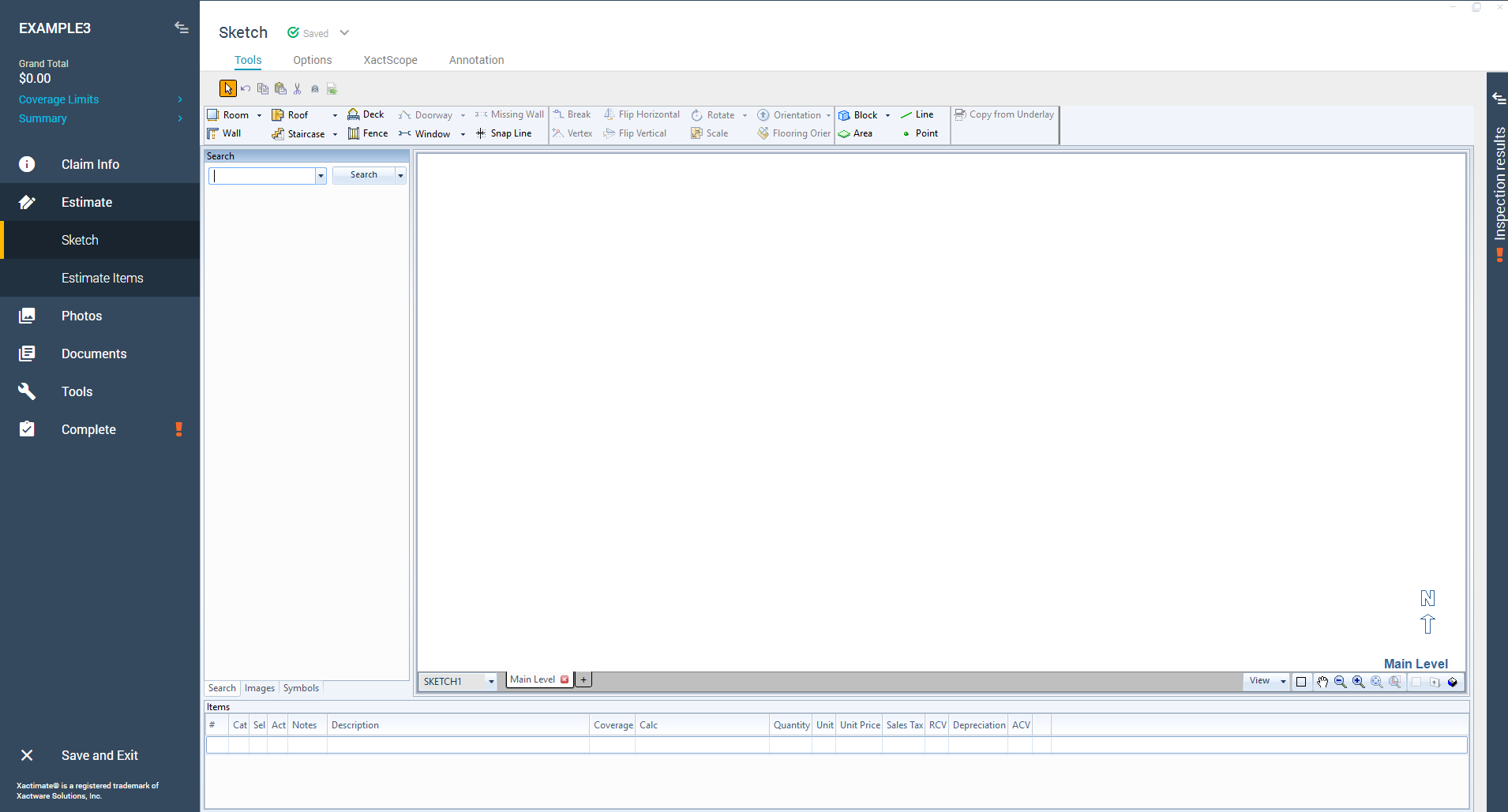Open Claim Info in sidebar
Viewport: 1508px width, 812px height.
pyautogui.click(x=99, y=164)
